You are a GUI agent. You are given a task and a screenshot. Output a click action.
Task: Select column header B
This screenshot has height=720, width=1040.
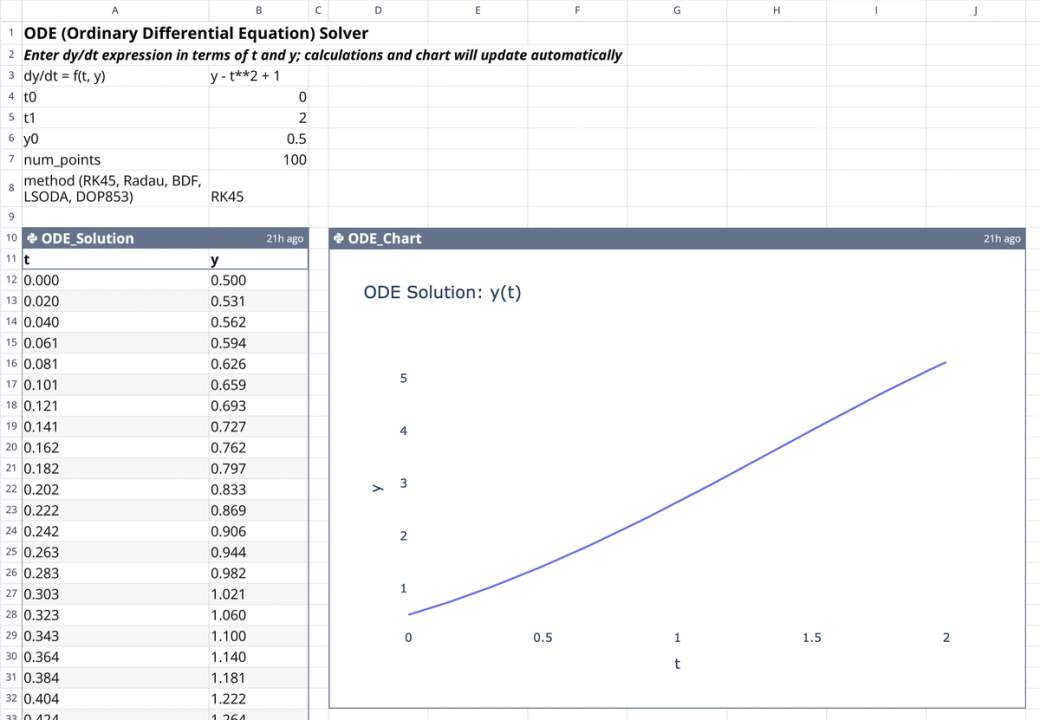coord(258,10)
